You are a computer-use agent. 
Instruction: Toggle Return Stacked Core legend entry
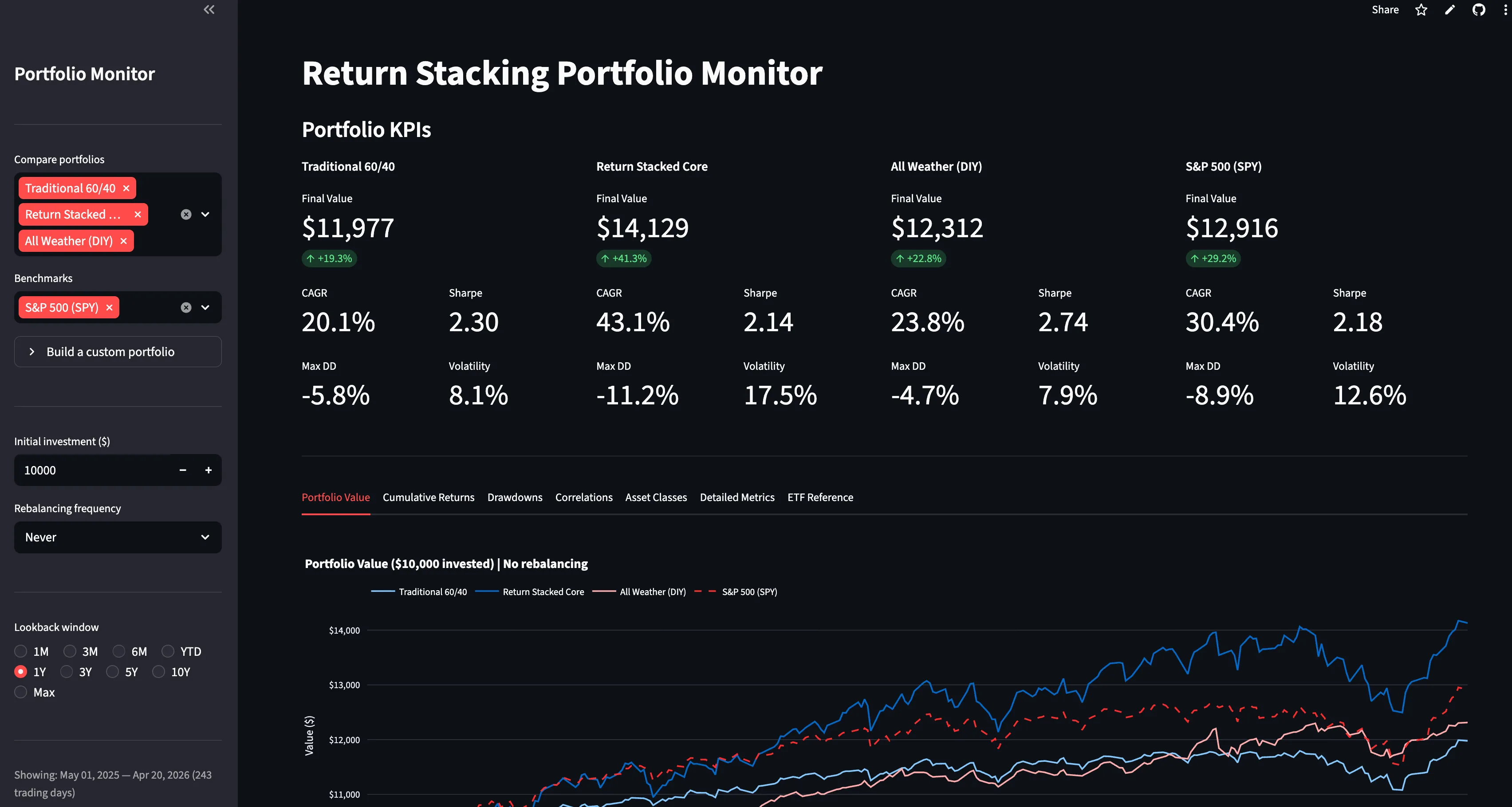pos(529,592)
